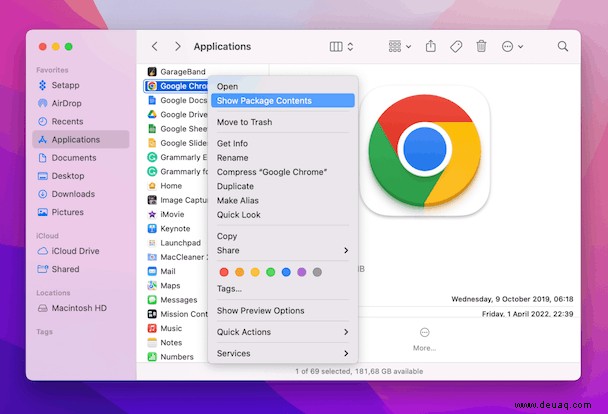Choose Show Package Contents
The image size is (608, 414).
[x=283, y=101]
